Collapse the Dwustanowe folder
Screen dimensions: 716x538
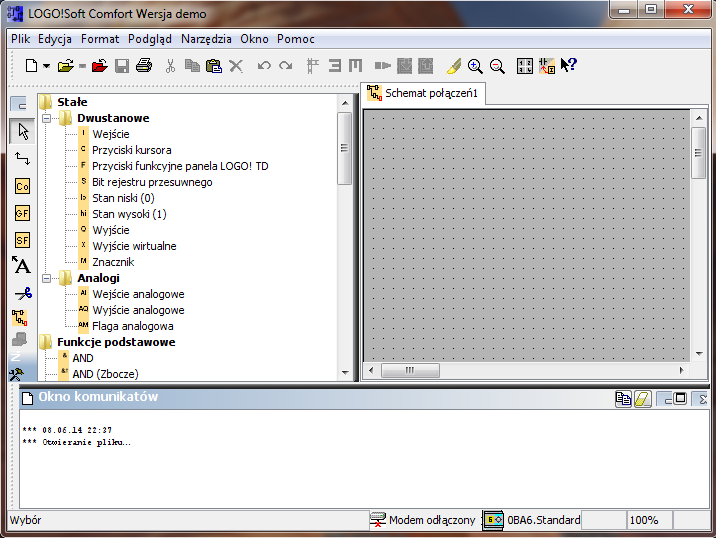pos(47,118)
